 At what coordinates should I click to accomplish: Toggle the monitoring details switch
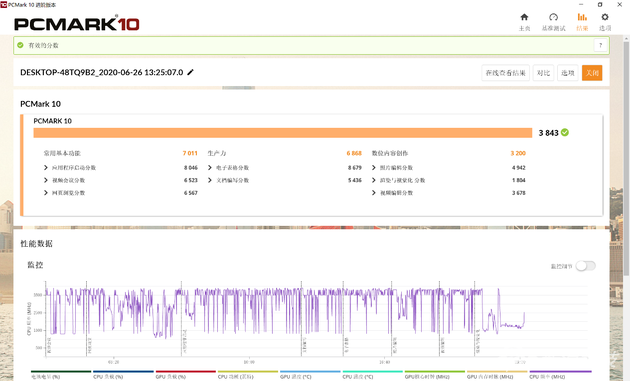(585, 266)
